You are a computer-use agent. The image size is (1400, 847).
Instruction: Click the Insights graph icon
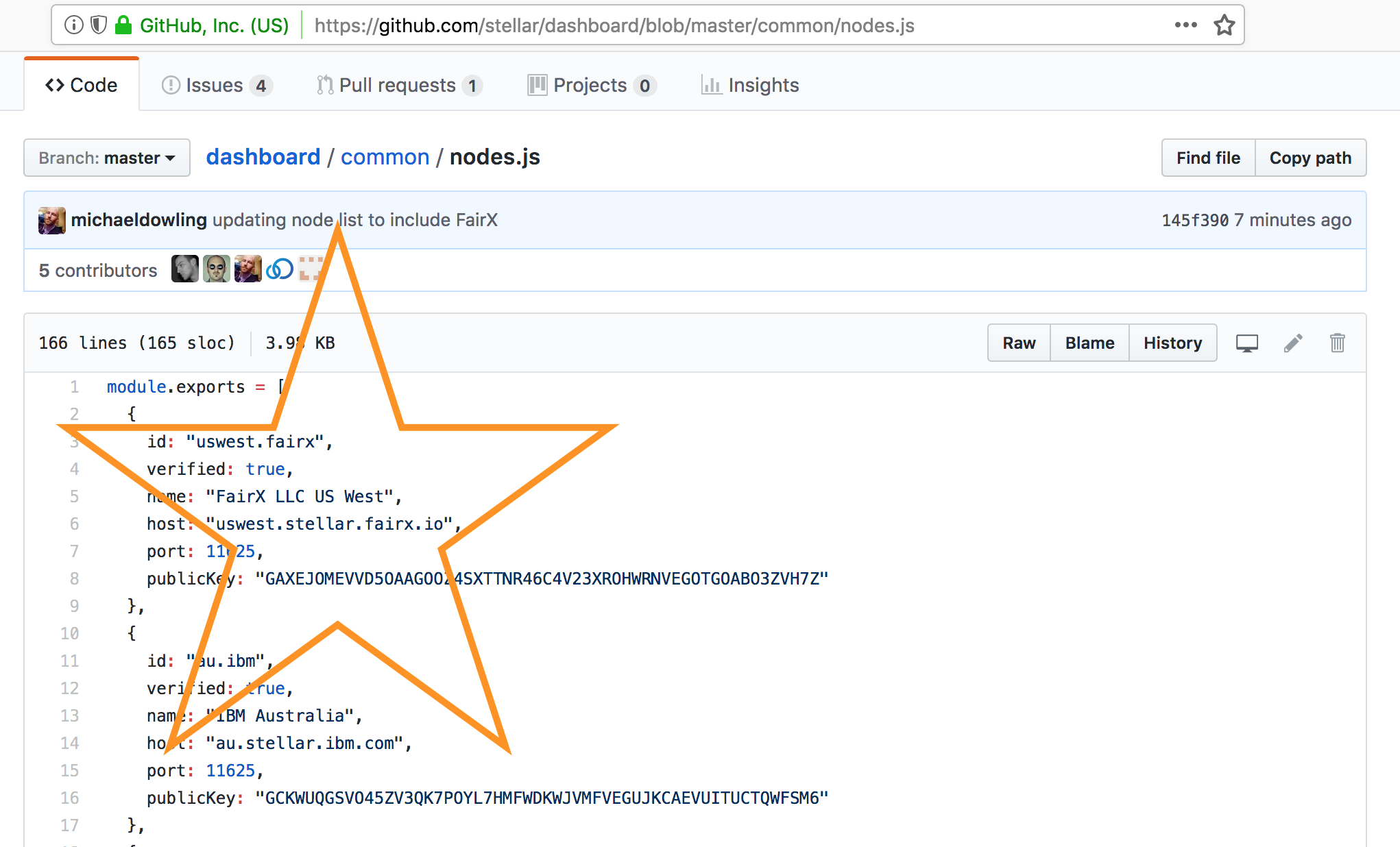point(711,85)
